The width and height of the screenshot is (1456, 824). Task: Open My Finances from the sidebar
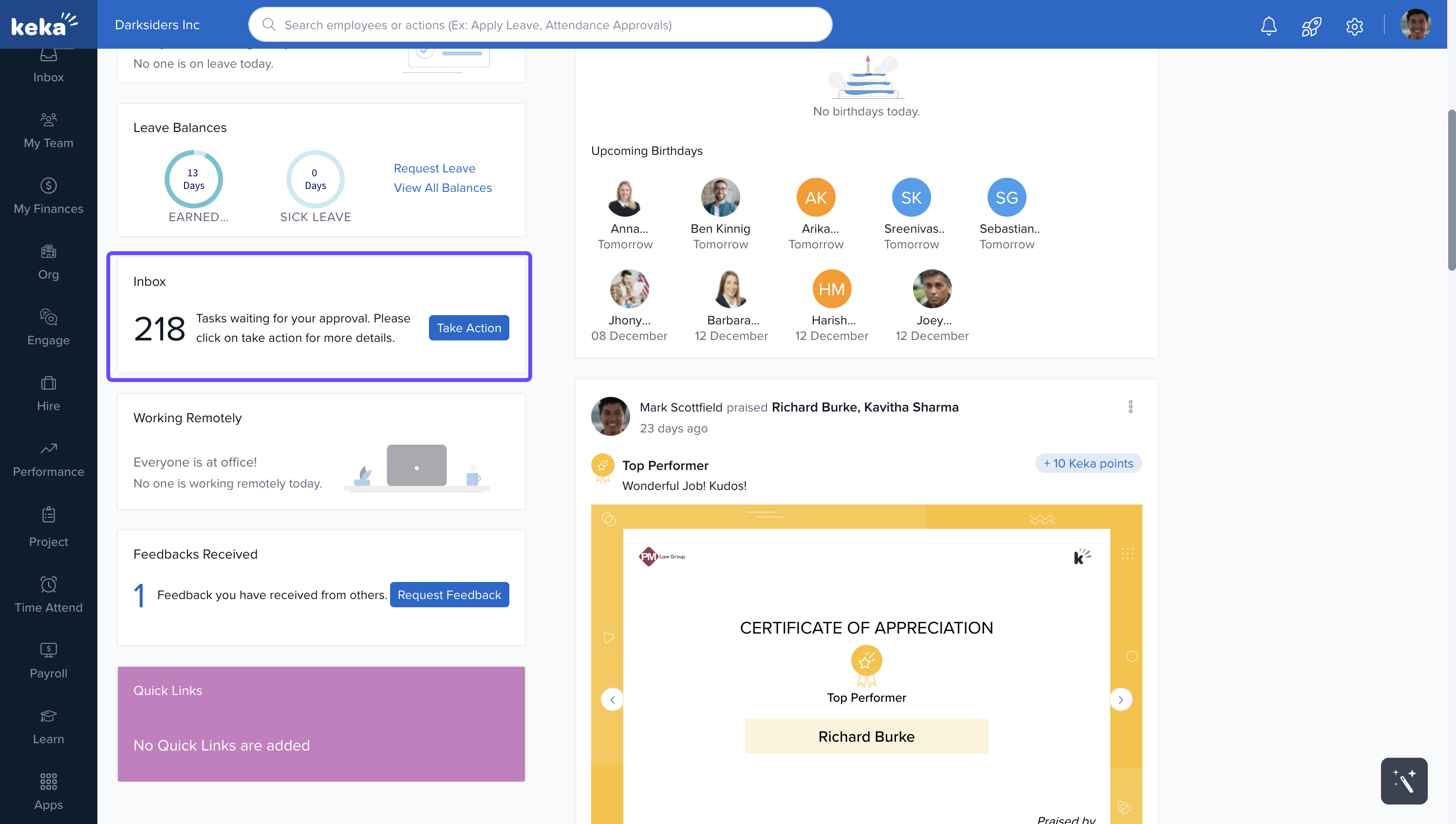[x=48, y=196]
